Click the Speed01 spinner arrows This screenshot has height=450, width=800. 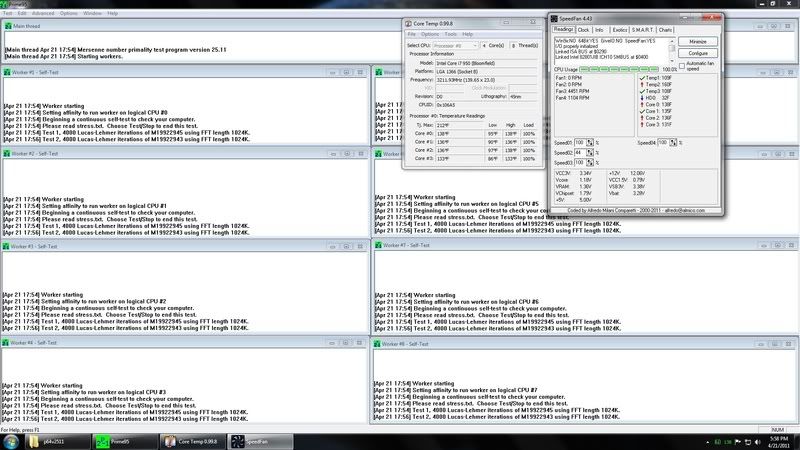point(590,143)
